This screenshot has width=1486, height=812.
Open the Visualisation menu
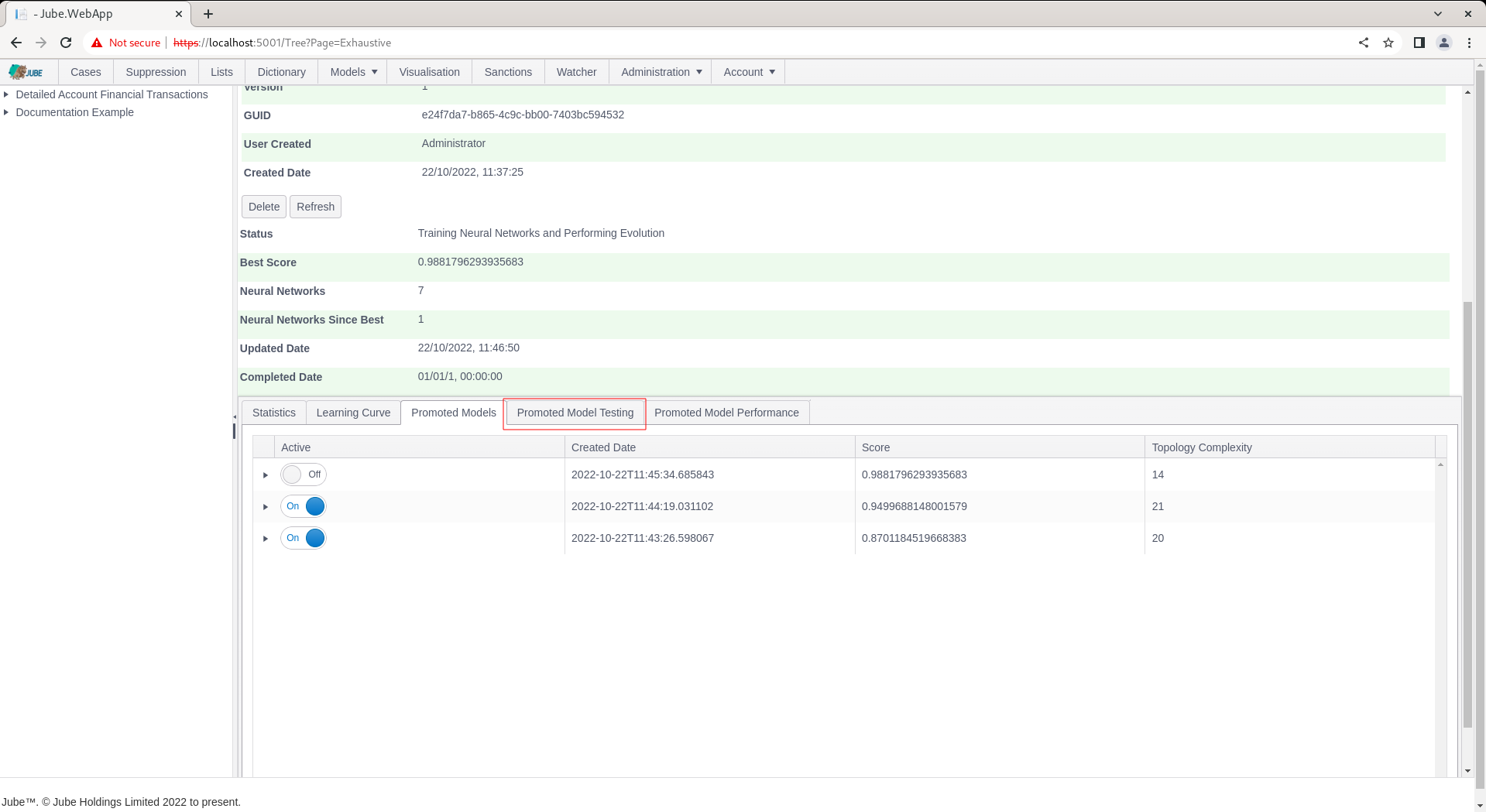click(430, 72)
